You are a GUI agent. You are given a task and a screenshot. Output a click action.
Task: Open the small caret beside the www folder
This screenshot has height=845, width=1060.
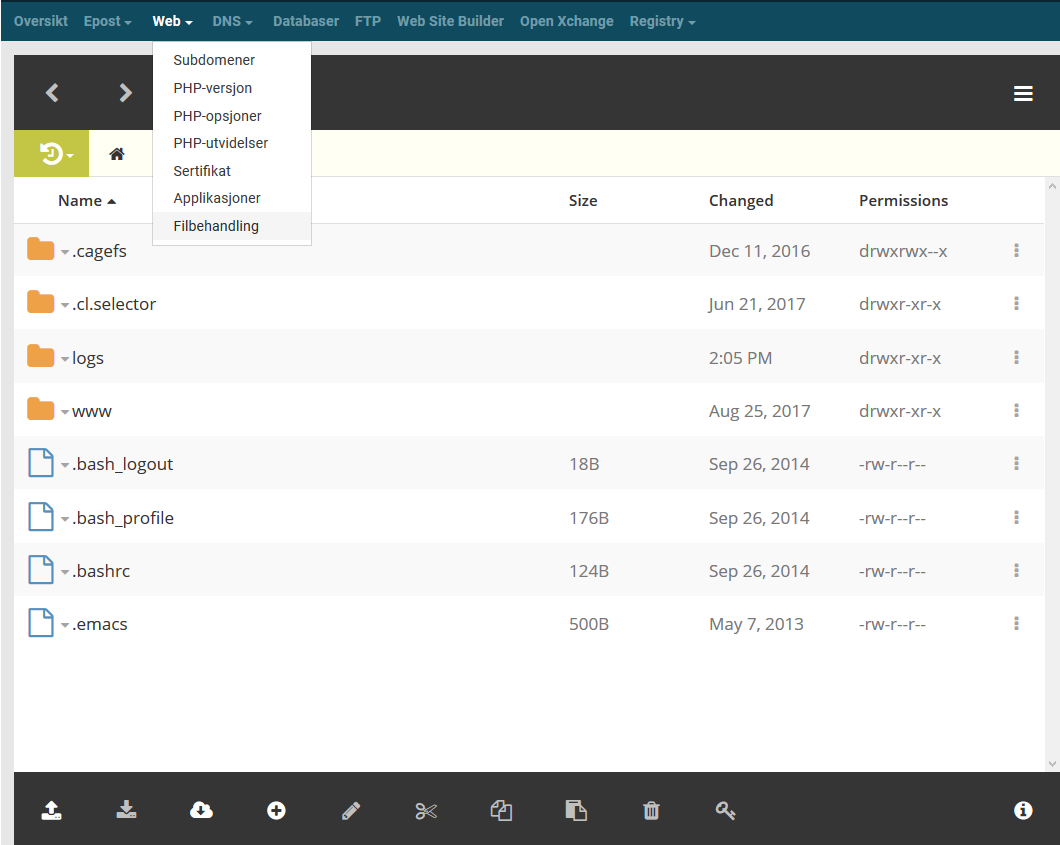[x=65, y=412]
